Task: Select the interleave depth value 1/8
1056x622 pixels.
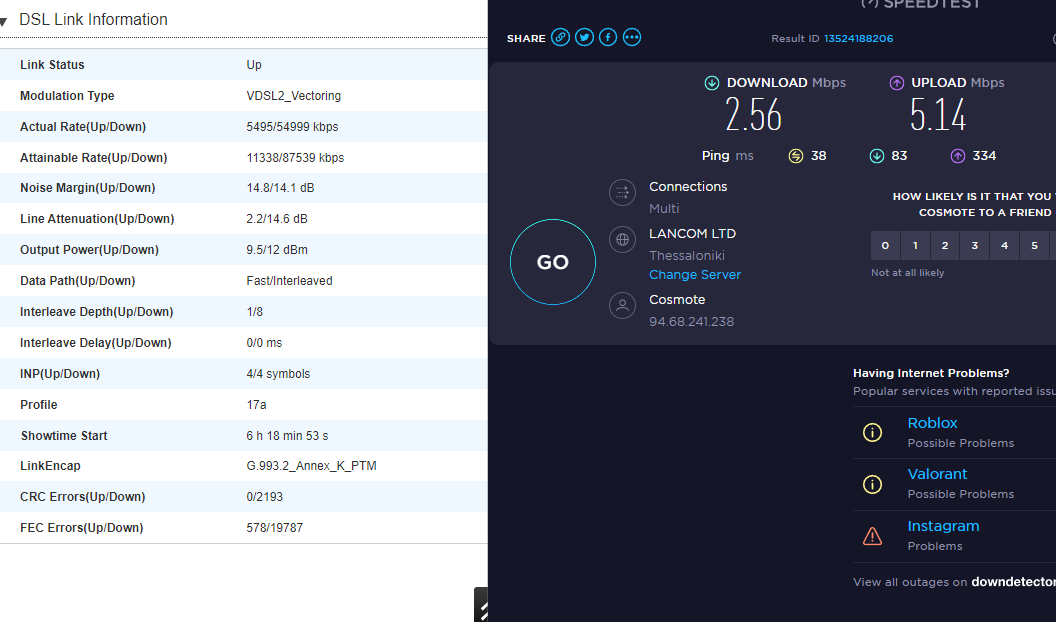Action: [x=255, y=312]
